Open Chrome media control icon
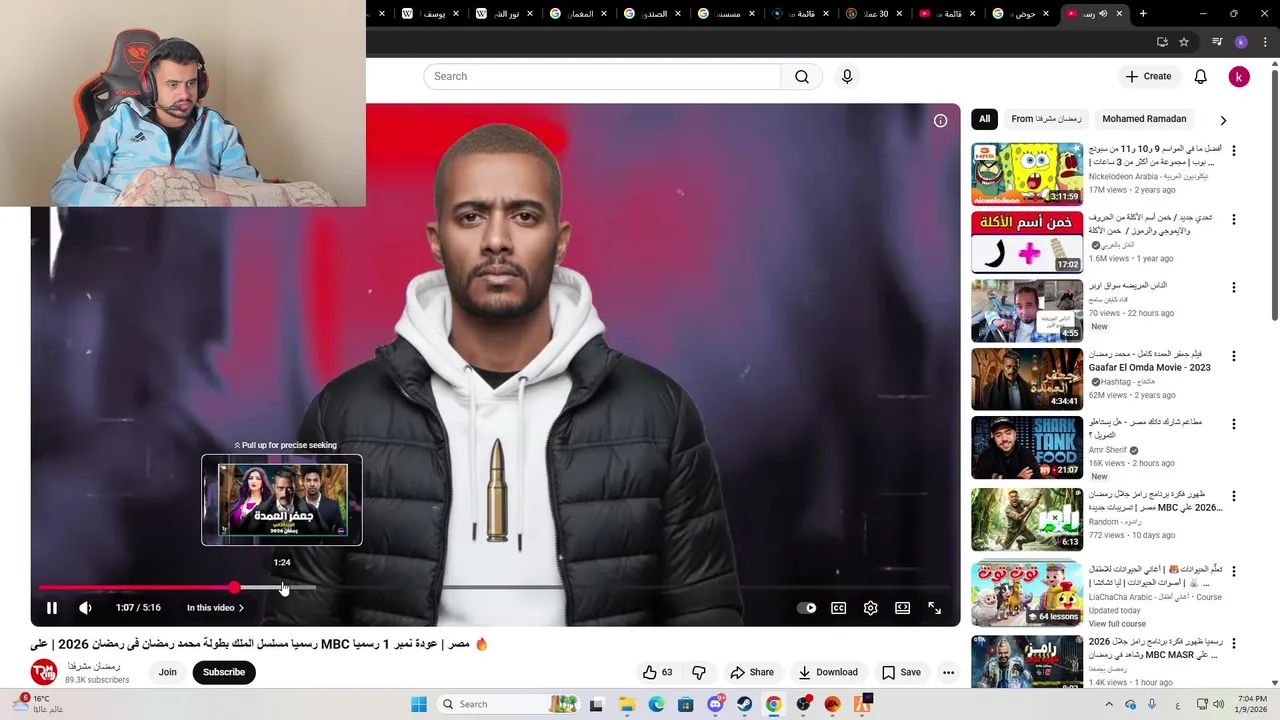This screenshot has width=1280, height=720. tap(1217, 42)
